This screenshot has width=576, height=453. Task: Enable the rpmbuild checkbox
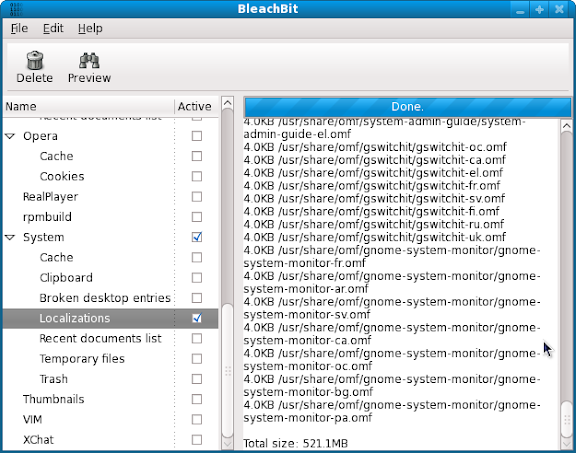197,217
